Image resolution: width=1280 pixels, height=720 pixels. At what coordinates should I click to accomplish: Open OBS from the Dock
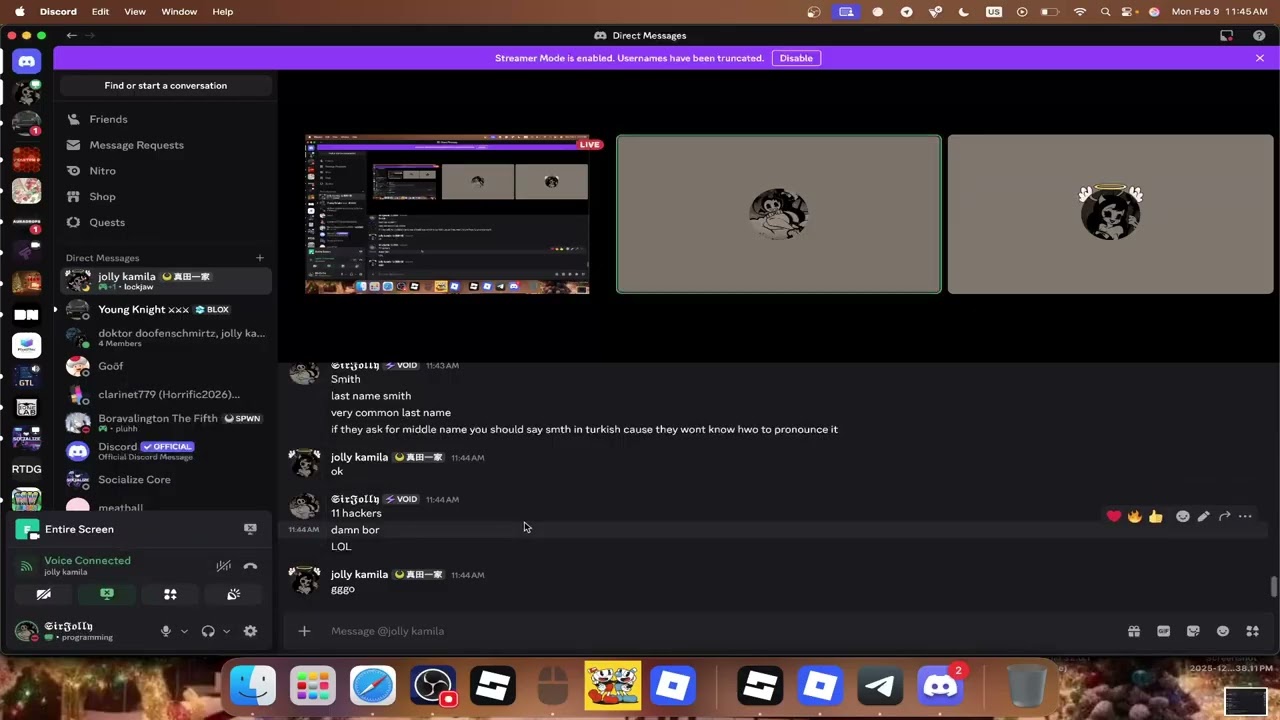(x=433, y=686)
